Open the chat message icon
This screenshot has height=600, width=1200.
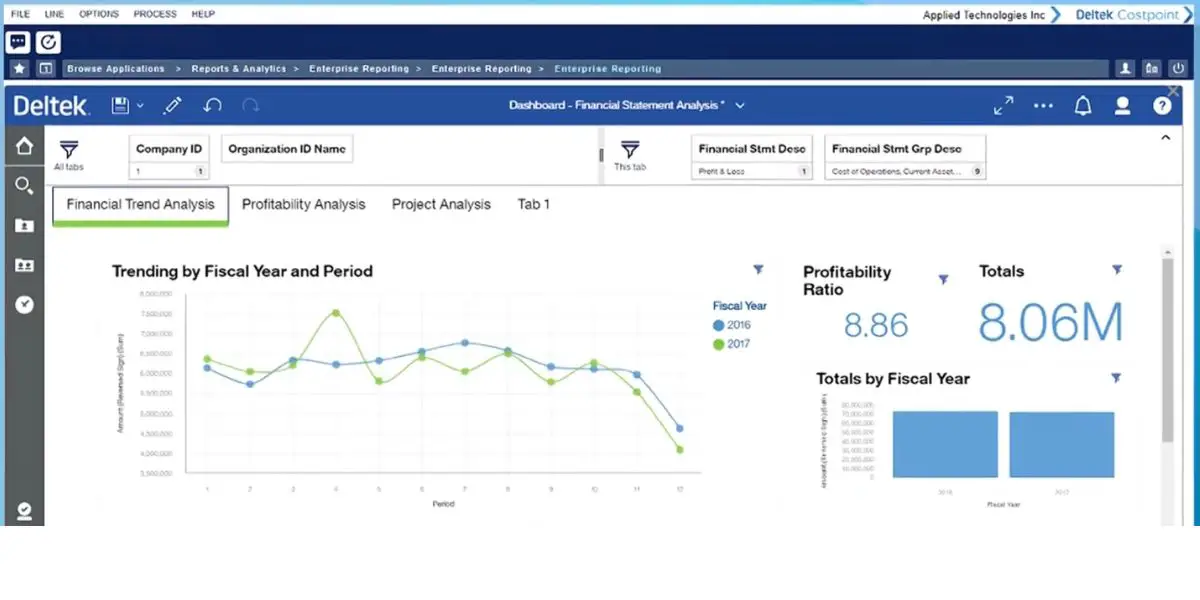(x=17, y=42)
